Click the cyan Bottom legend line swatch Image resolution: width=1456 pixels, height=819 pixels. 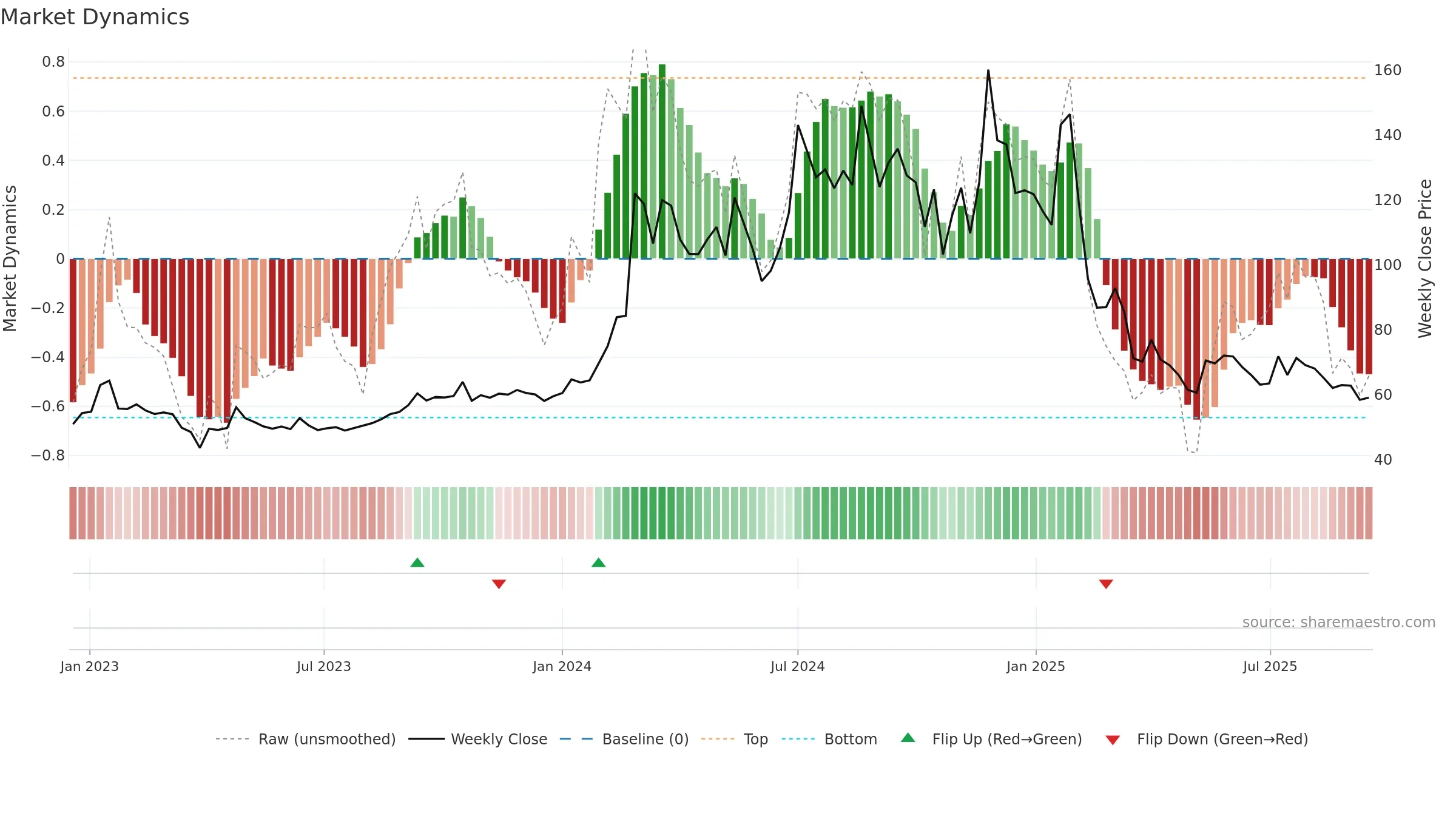coord(799,739)
